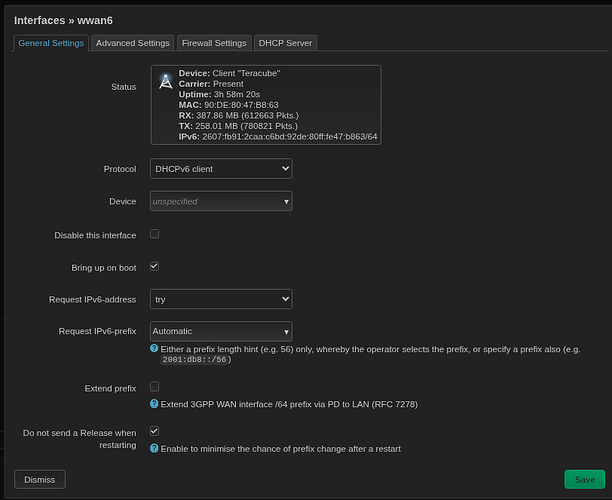Switch to Advanced Settings tab
This screenshot has width=612, height=500.
coord(133,43)
